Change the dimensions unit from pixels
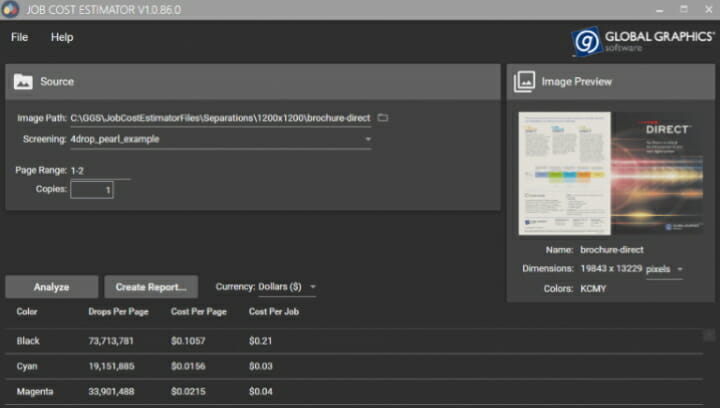 (664, 269)
